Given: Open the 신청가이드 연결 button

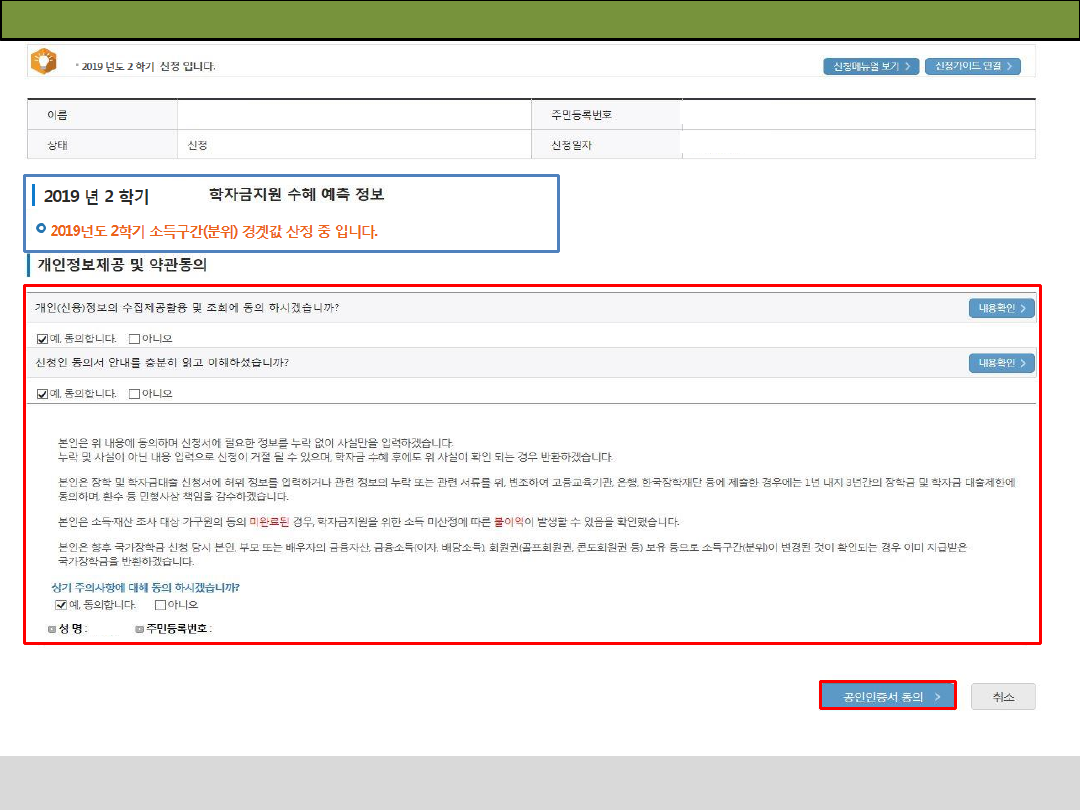Looking at the screenshot, I should pos(972,66).
